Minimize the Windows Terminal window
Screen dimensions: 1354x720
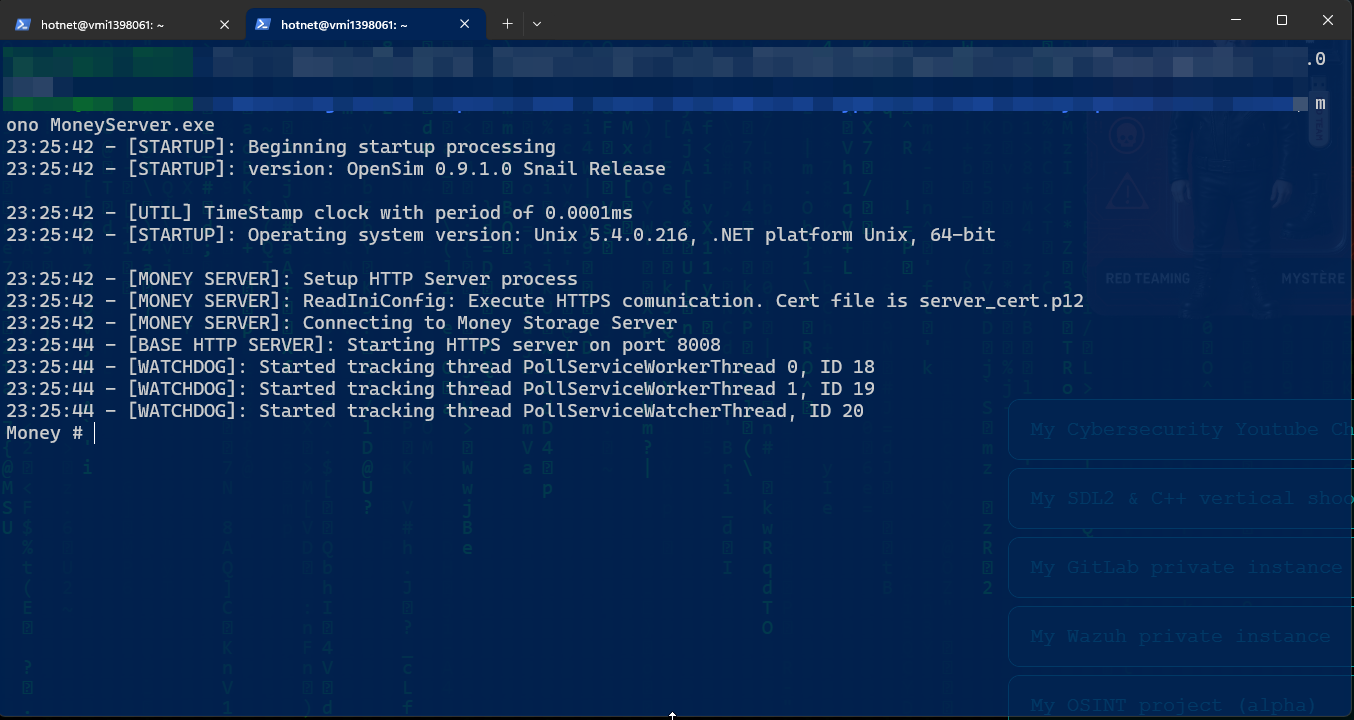(1236, 20)
